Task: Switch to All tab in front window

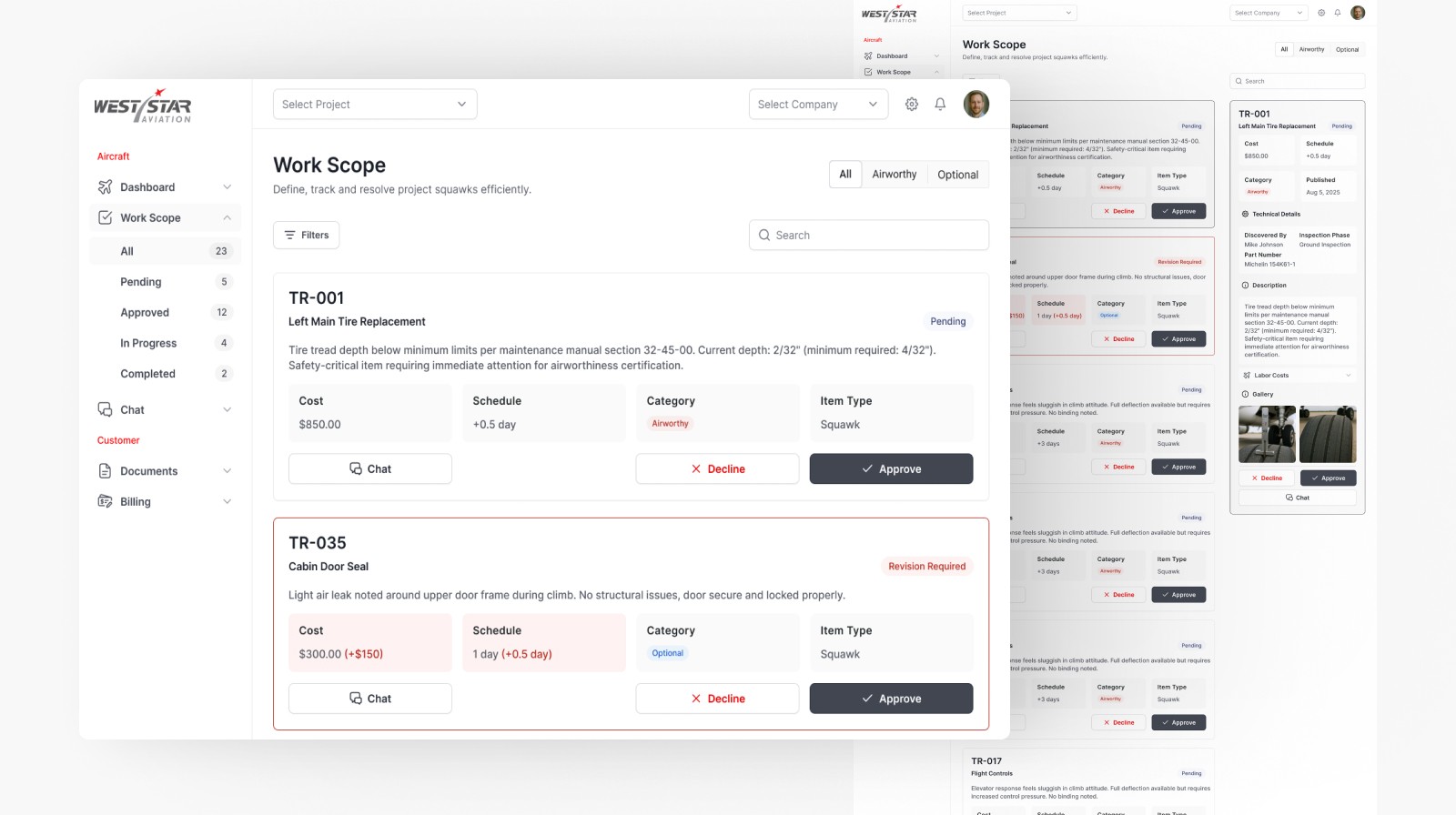Action: [845, 175]
